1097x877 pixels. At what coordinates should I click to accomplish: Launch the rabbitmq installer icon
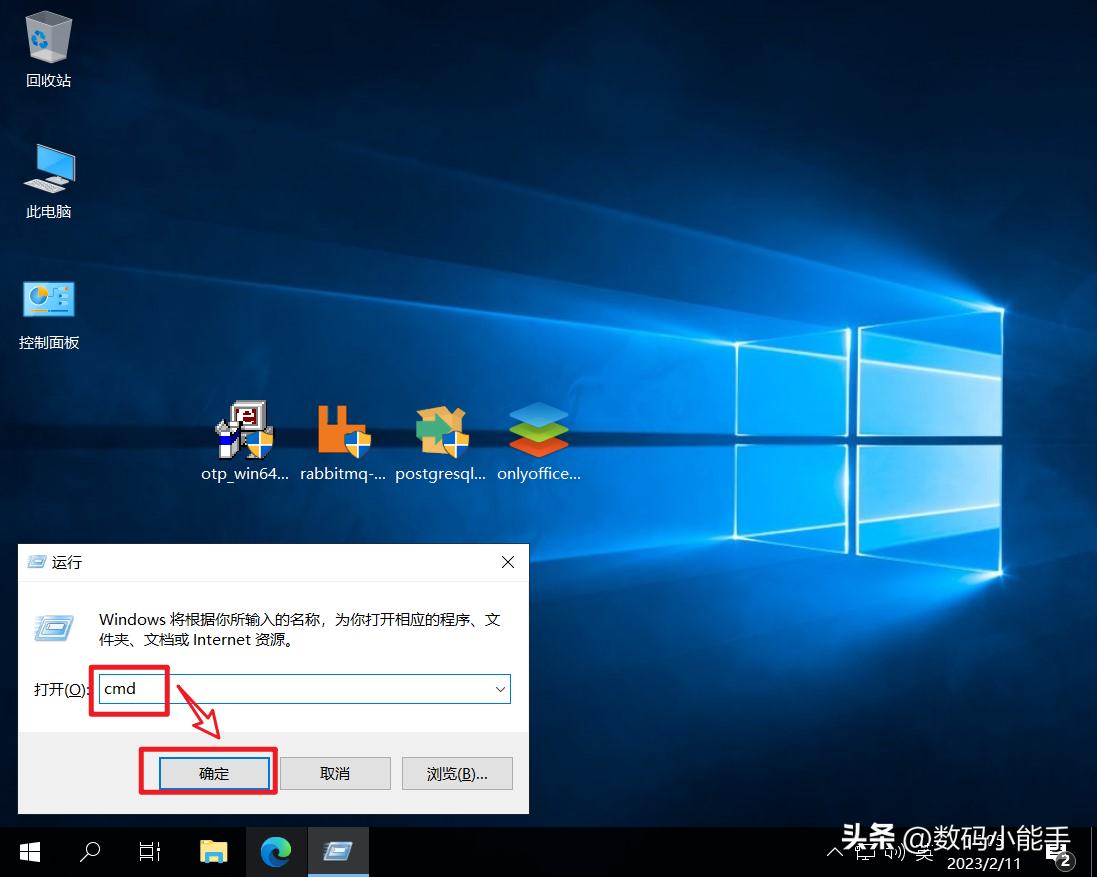pyautogui.click(x=342, y=432)
